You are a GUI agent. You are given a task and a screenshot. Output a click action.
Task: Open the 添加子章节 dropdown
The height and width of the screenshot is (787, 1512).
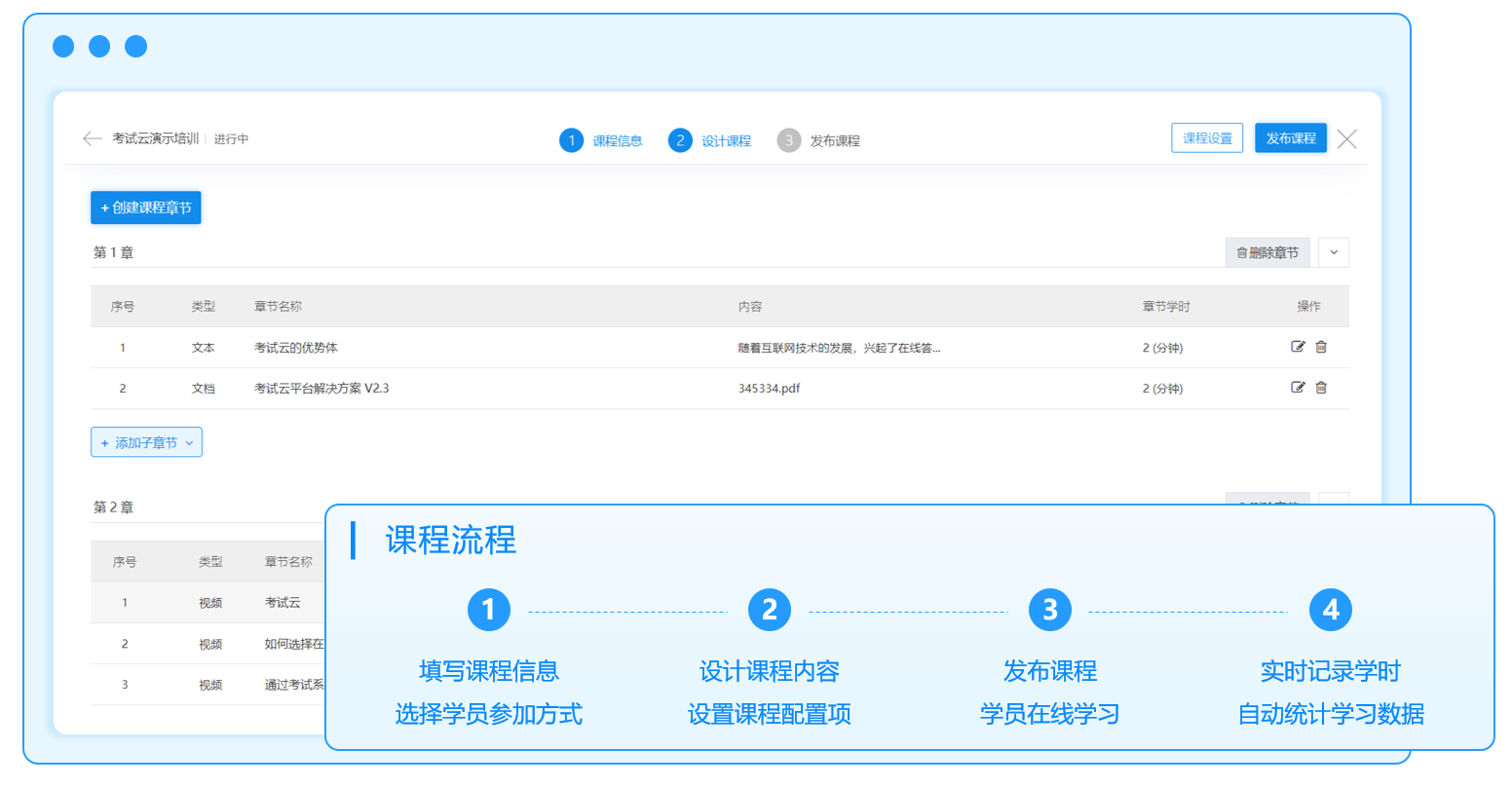pyautogui.click(x=146, y=442)
